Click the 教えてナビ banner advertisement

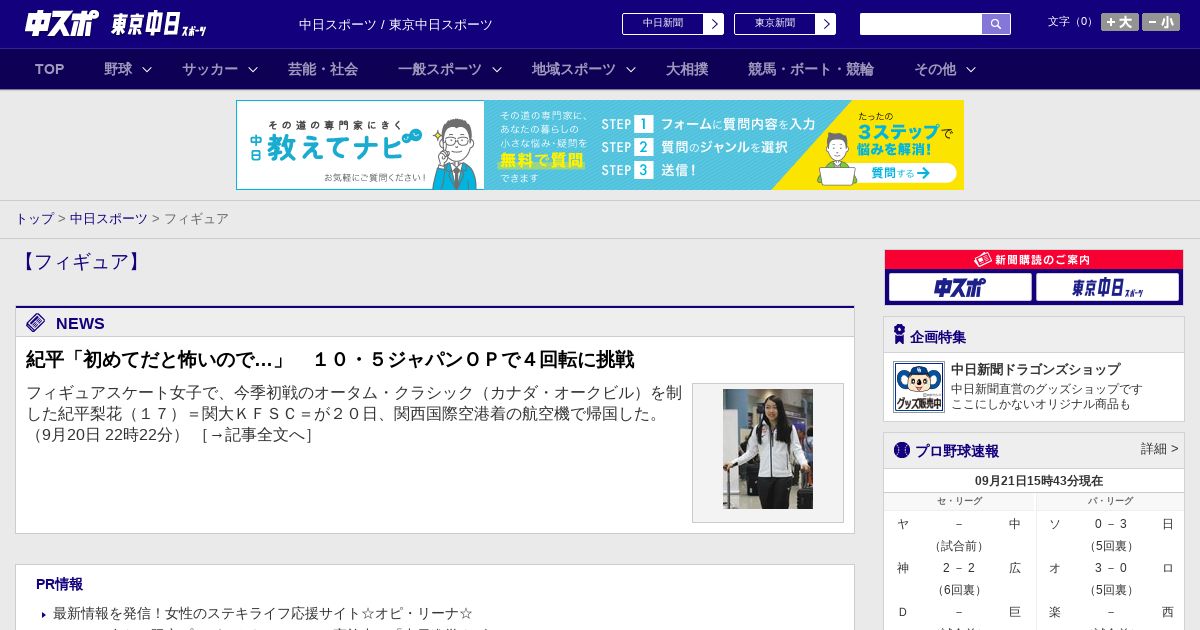(600, 145)
